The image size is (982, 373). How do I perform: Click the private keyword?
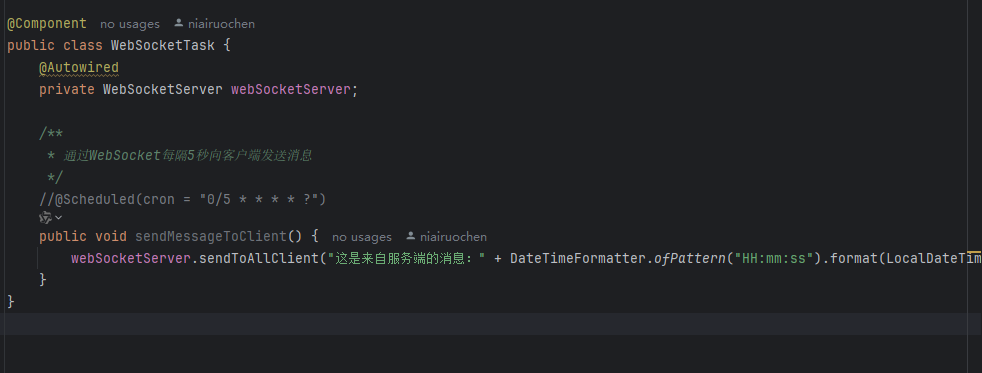tap(67, 89)
